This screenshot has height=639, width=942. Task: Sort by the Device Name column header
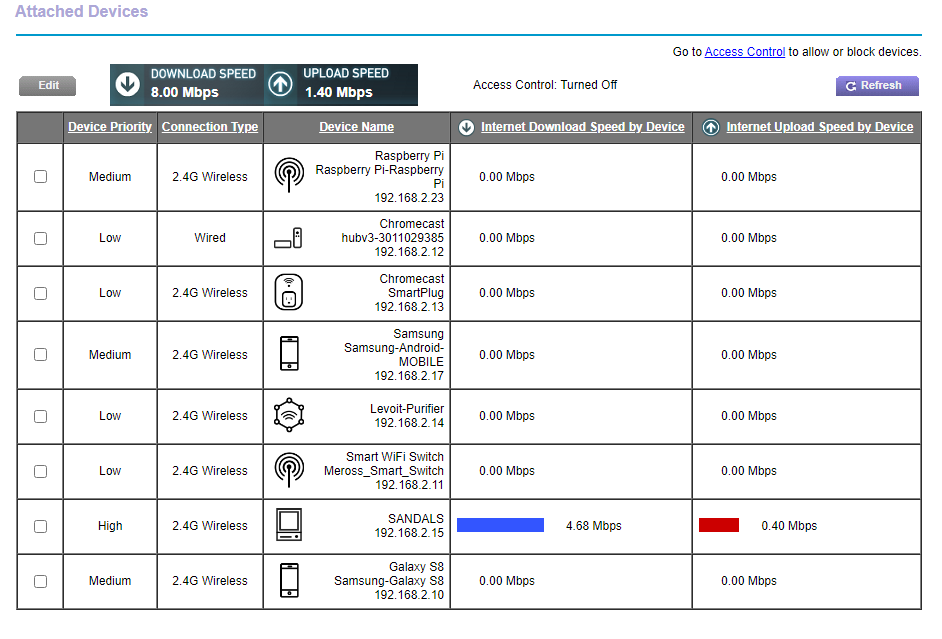pyautogui.click(x=356, y=127)
